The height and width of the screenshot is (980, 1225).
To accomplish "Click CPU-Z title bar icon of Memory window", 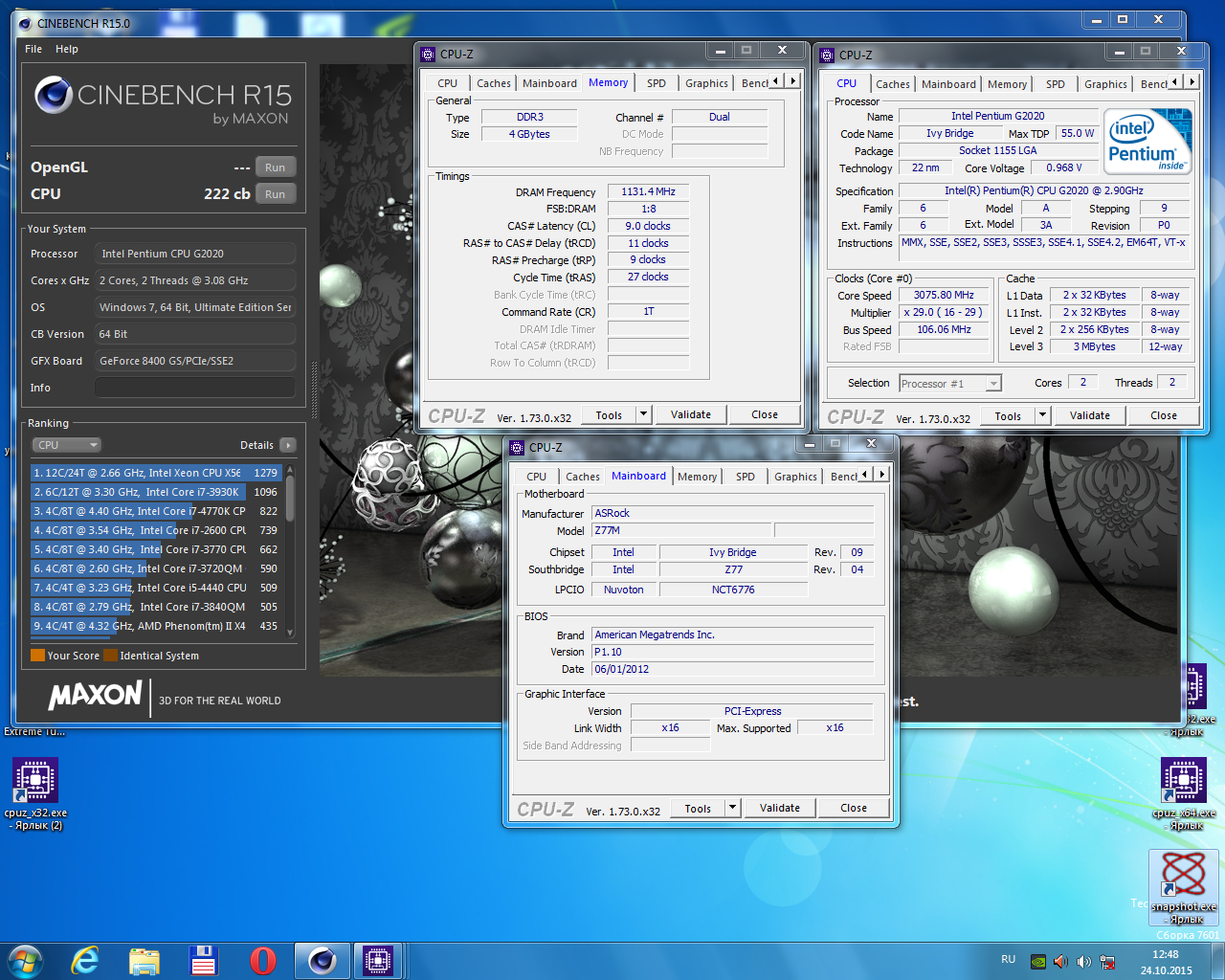I will 428,55.
